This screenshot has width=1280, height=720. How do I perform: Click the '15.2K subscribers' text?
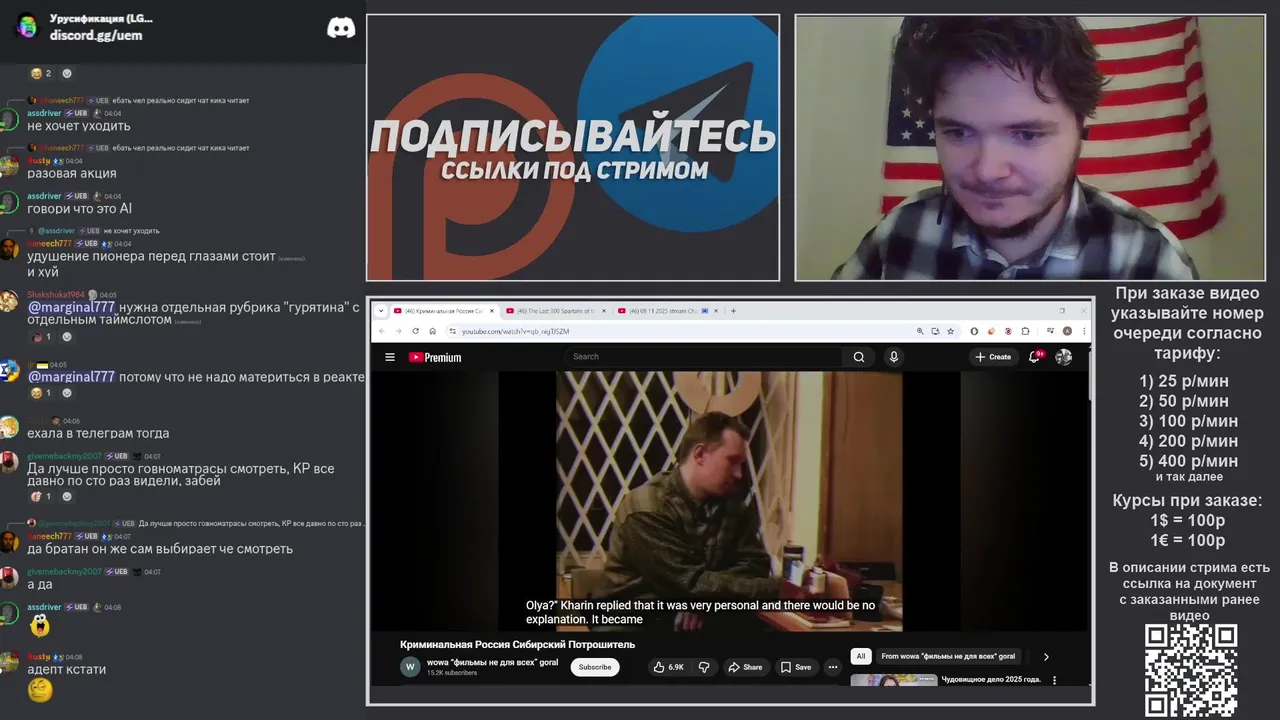452,673
